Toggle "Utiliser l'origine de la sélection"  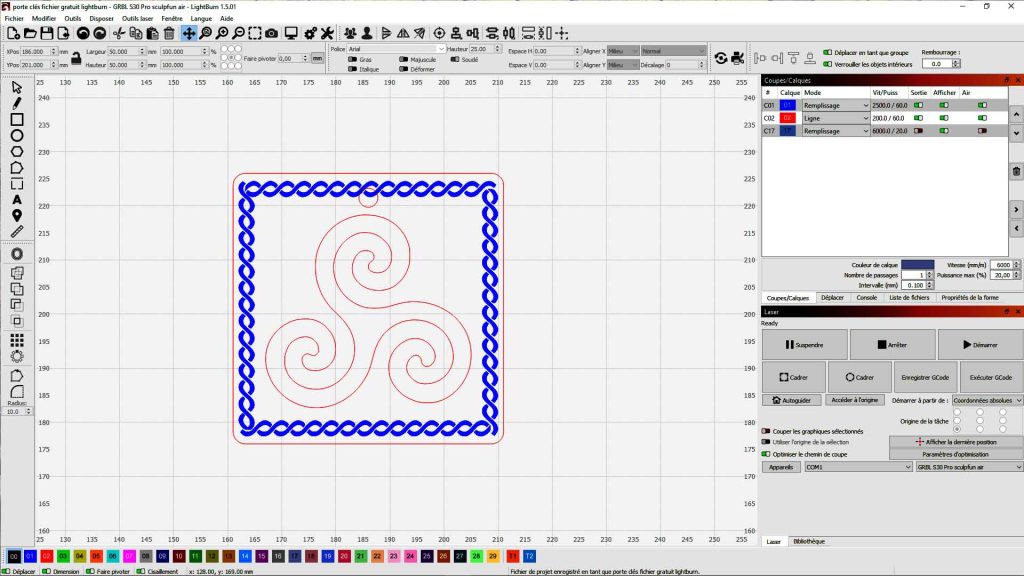coord(766,442)
